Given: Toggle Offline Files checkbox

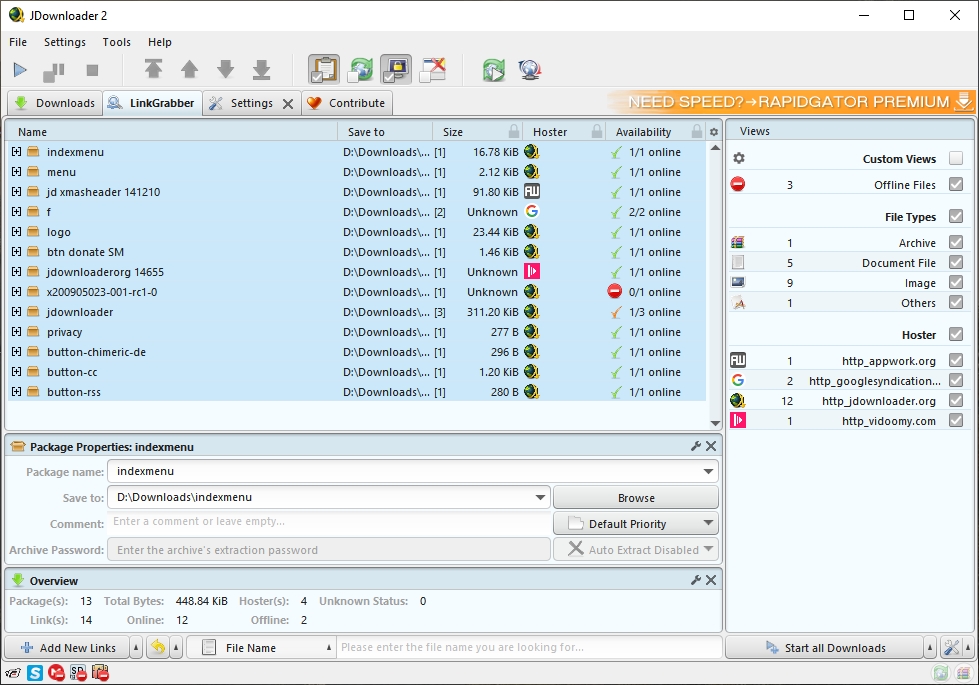Looking at the screenshot, I should click(x=955, y=184).
